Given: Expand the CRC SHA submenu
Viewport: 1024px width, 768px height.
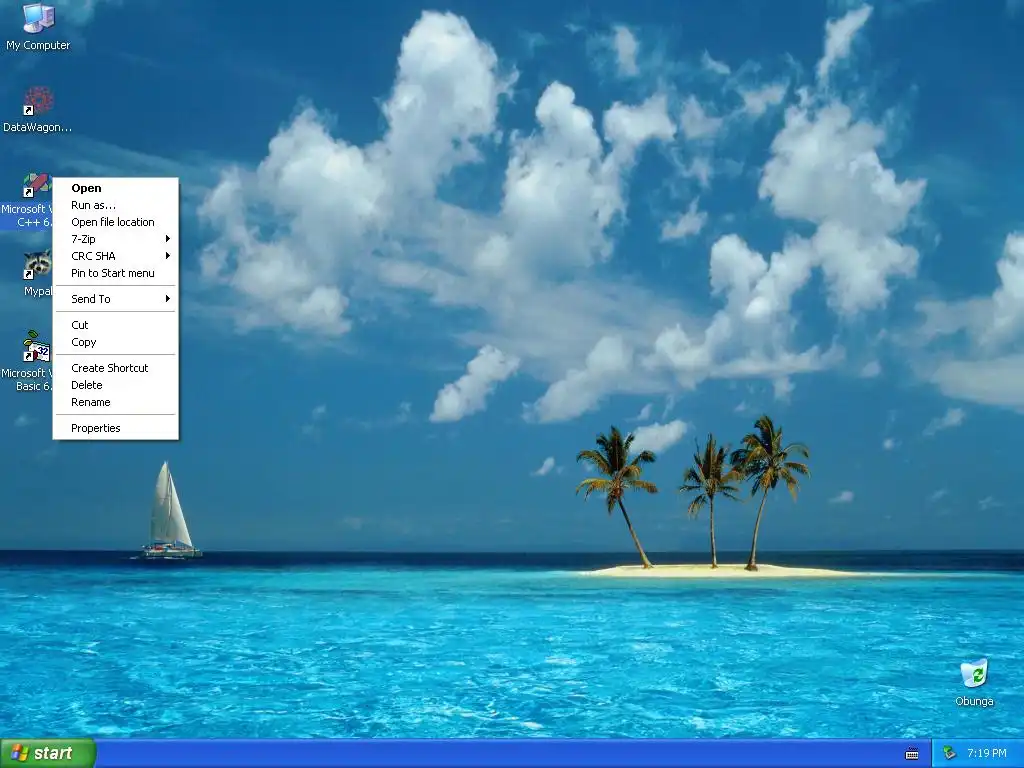Looking at the screenshot, I should [x=116, y=256].
